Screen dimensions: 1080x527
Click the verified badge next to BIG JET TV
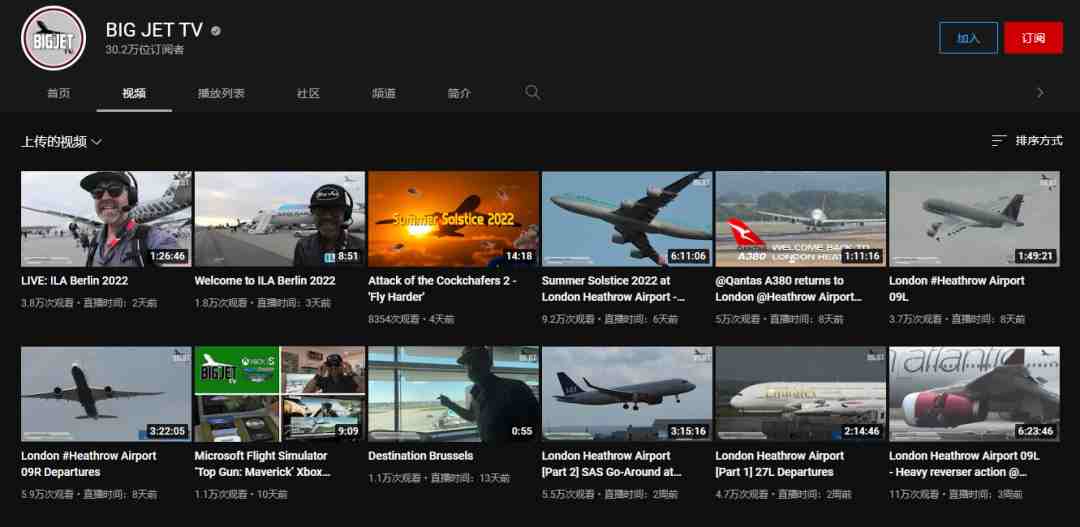(216, 31)
